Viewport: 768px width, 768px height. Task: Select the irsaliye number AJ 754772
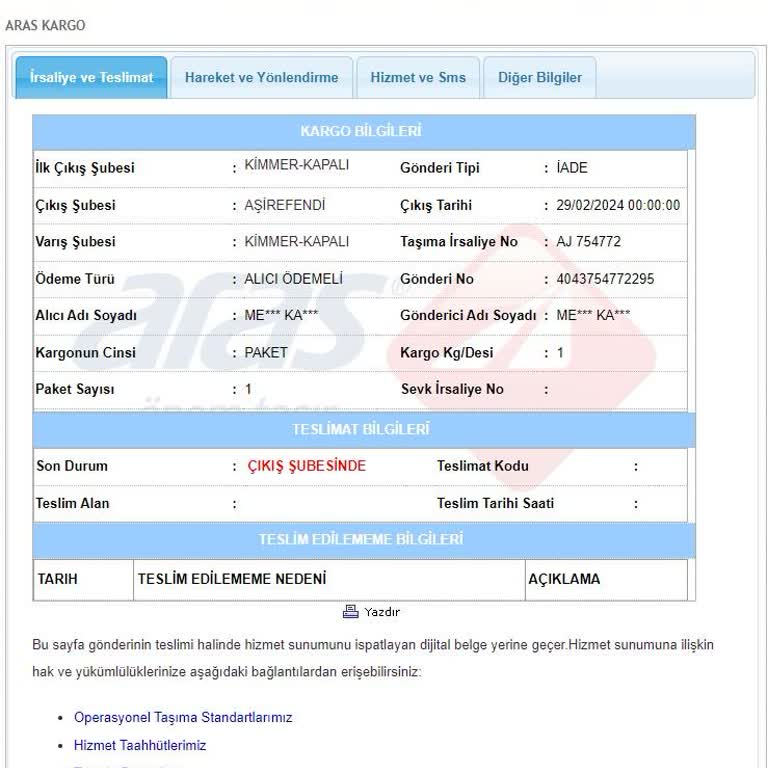click(588, 241)
